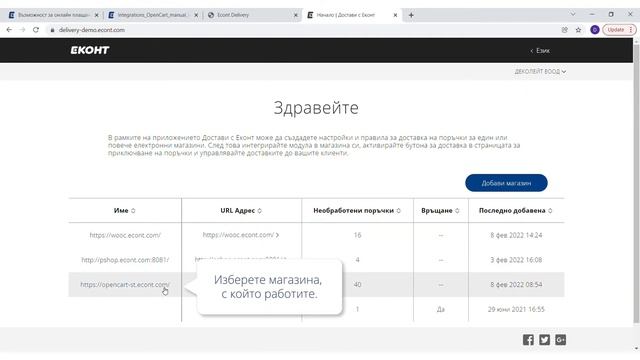The width and height of the screenshot is (640, 360).
Task: Open the https://wooc.econt.com/ store name
Action: coord(125,235)
